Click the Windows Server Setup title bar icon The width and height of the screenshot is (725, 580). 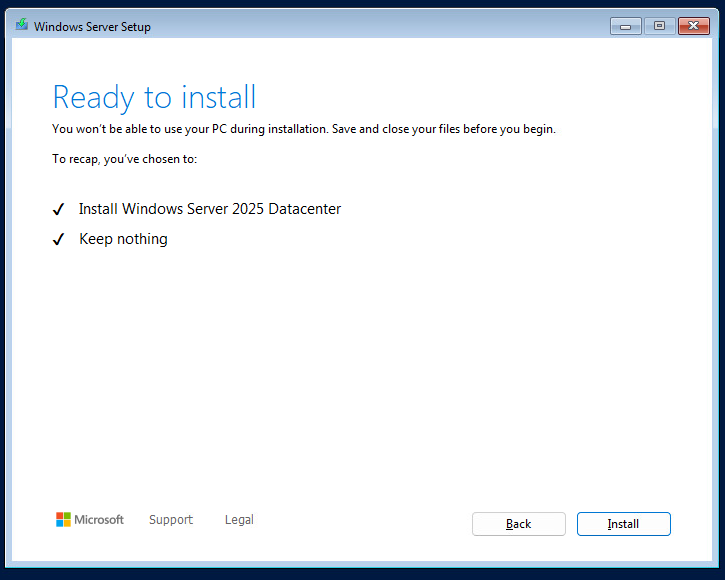22,26
